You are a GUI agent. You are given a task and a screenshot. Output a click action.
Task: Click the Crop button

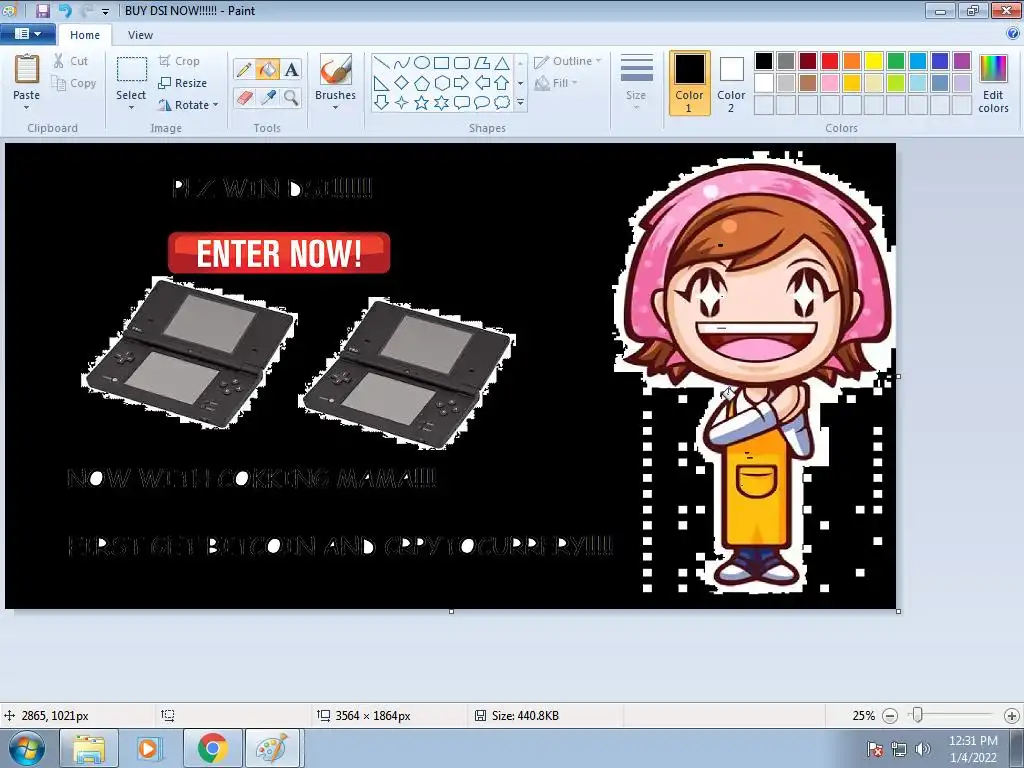click(179, 61)
